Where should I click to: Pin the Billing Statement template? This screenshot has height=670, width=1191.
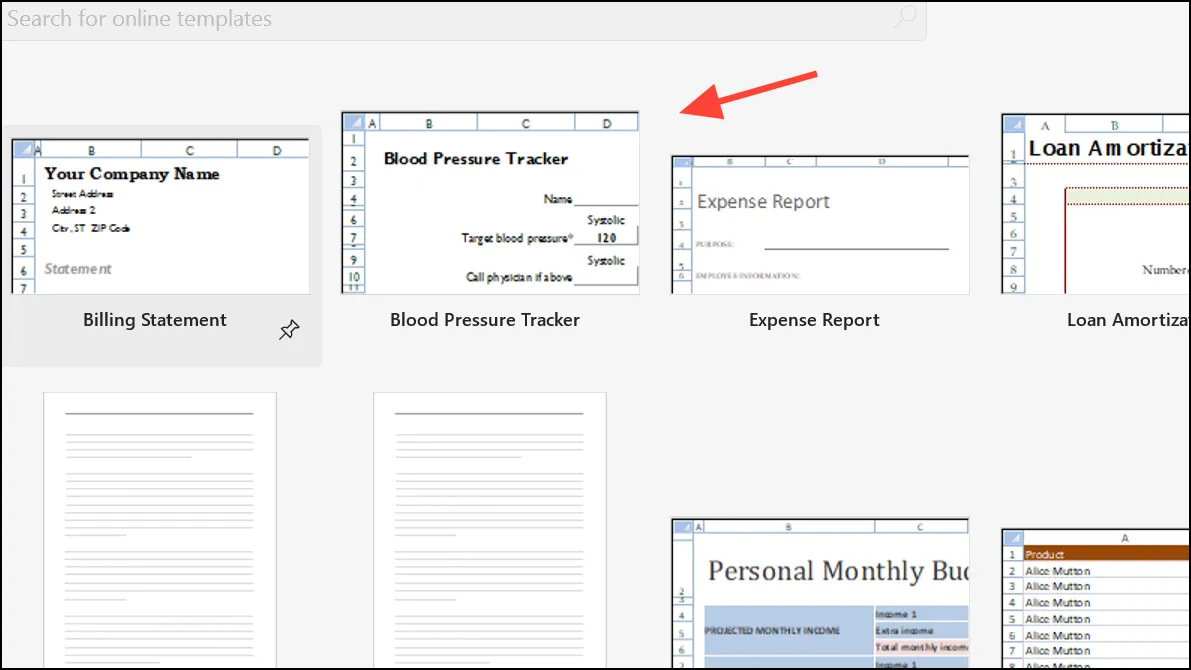[289, 330]
